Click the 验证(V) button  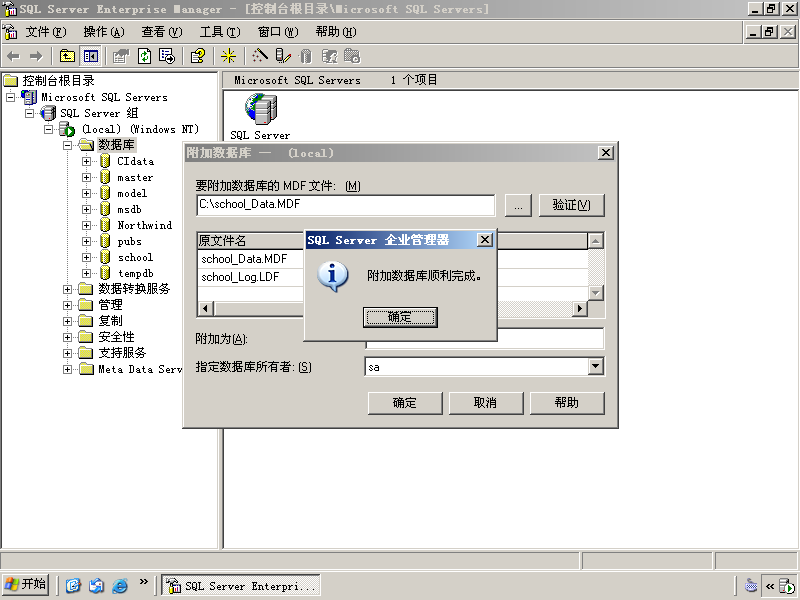(571, 205)
